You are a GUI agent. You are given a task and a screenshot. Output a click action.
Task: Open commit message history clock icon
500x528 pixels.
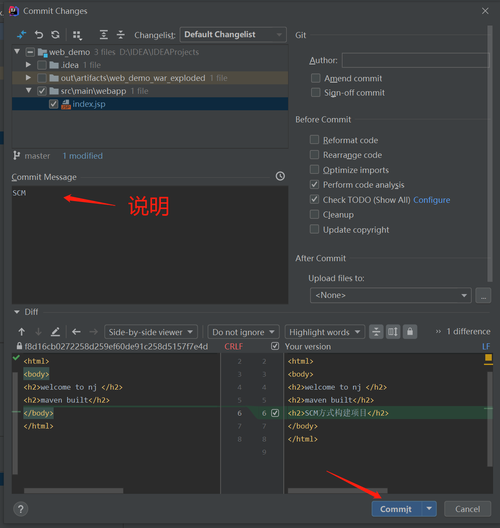point(280,176)
